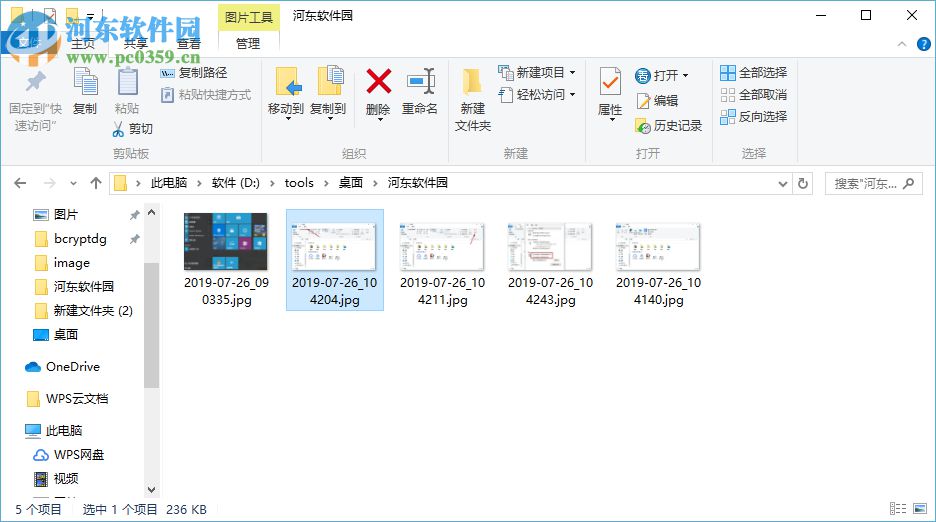Screen dimensions: 936x522
Task: Open file Properties
Action: click(610, 94)
